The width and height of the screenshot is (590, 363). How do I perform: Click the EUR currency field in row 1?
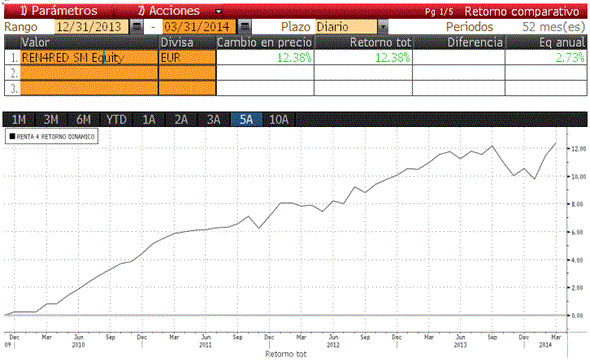[x=187, y=58]
